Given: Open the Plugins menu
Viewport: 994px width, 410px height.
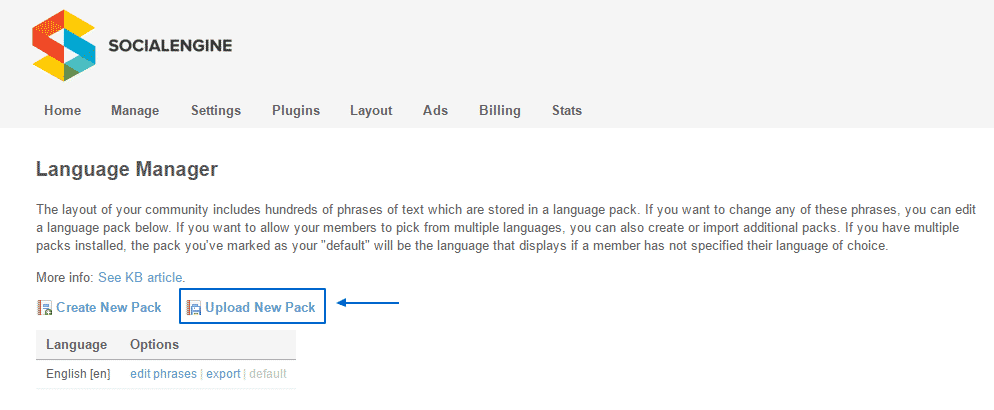Looking at the screenshot, I should click(295, 110).
